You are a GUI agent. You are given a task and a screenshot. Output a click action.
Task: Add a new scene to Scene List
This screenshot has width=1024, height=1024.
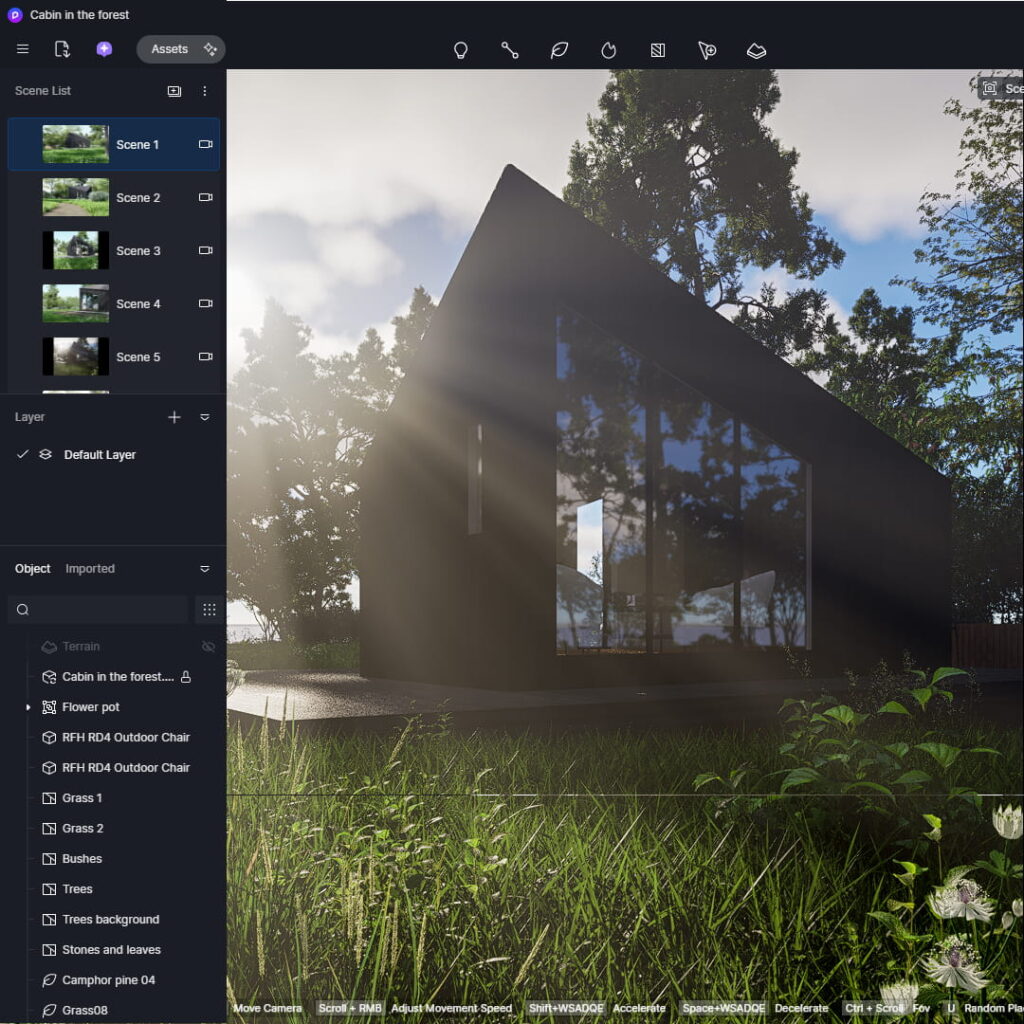(x=174, y=91)
